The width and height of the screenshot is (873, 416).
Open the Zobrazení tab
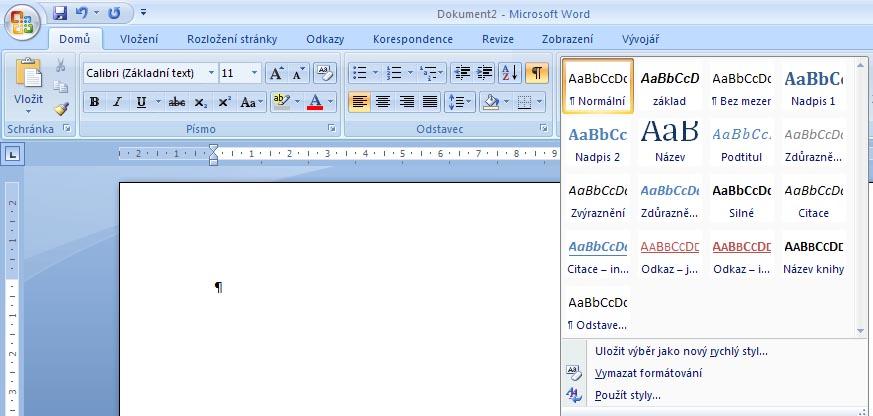567,40
